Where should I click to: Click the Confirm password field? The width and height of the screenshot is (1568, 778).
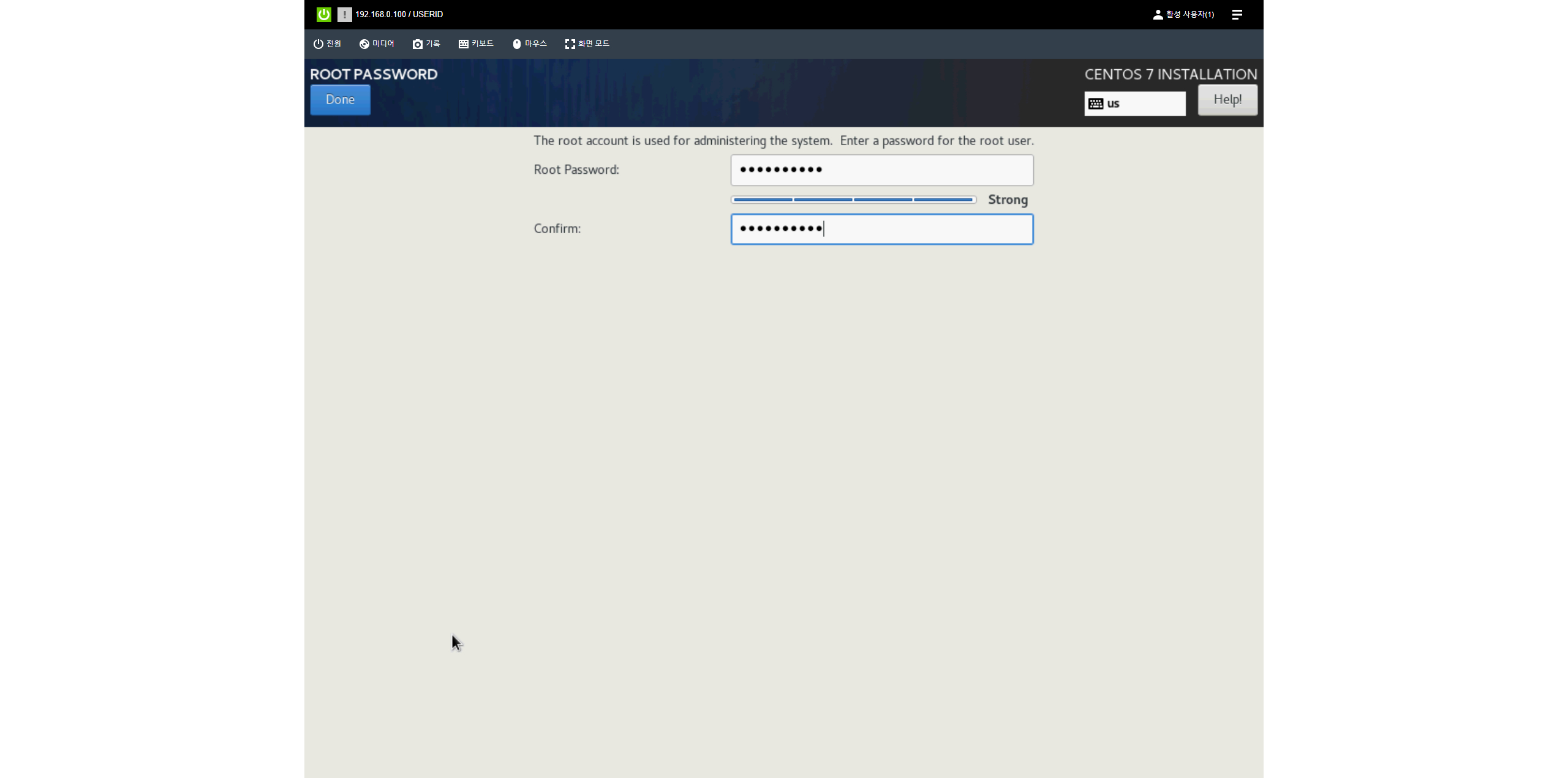pos(881,229)
